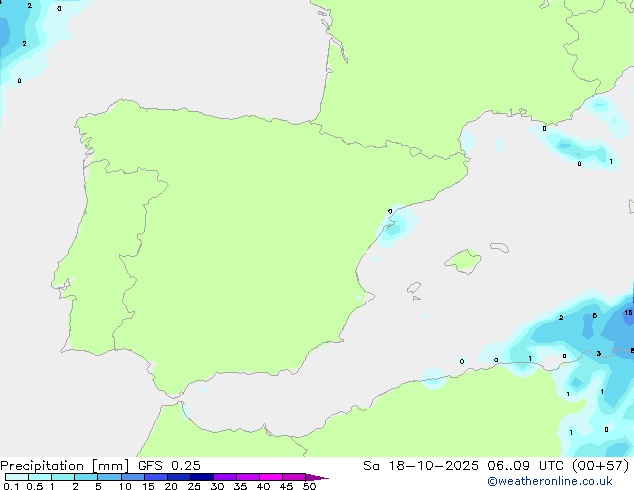Viewport: 634px width, 490px height.
Task: Click the '25' legend scale label
Action: [194, 486]
